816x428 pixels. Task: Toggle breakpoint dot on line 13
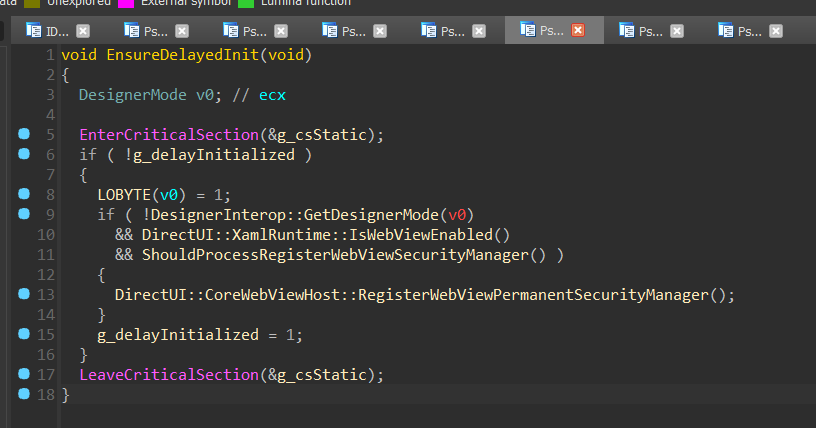[24, 294]
